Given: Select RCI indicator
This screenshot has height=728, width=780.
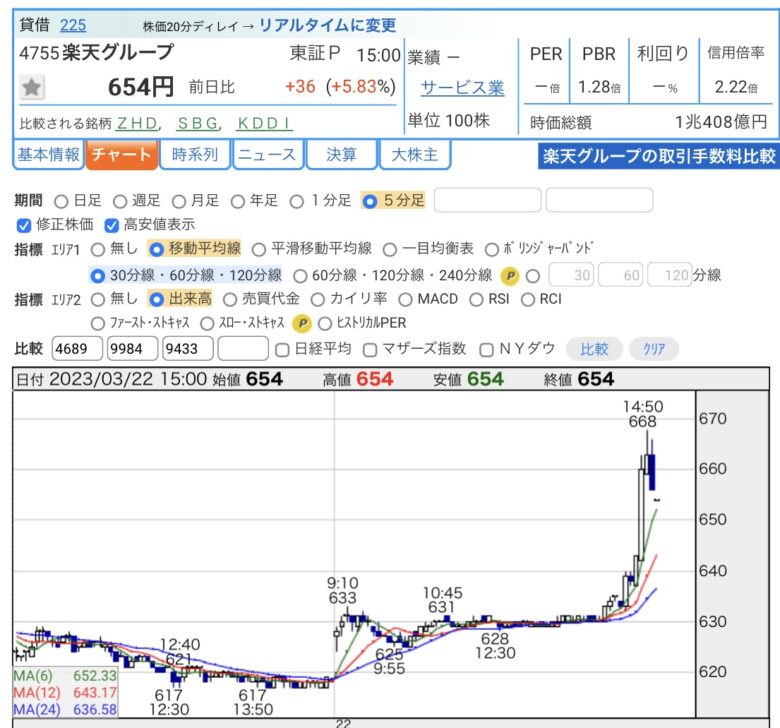Looking at the screenshot, I should coord(528,300).
